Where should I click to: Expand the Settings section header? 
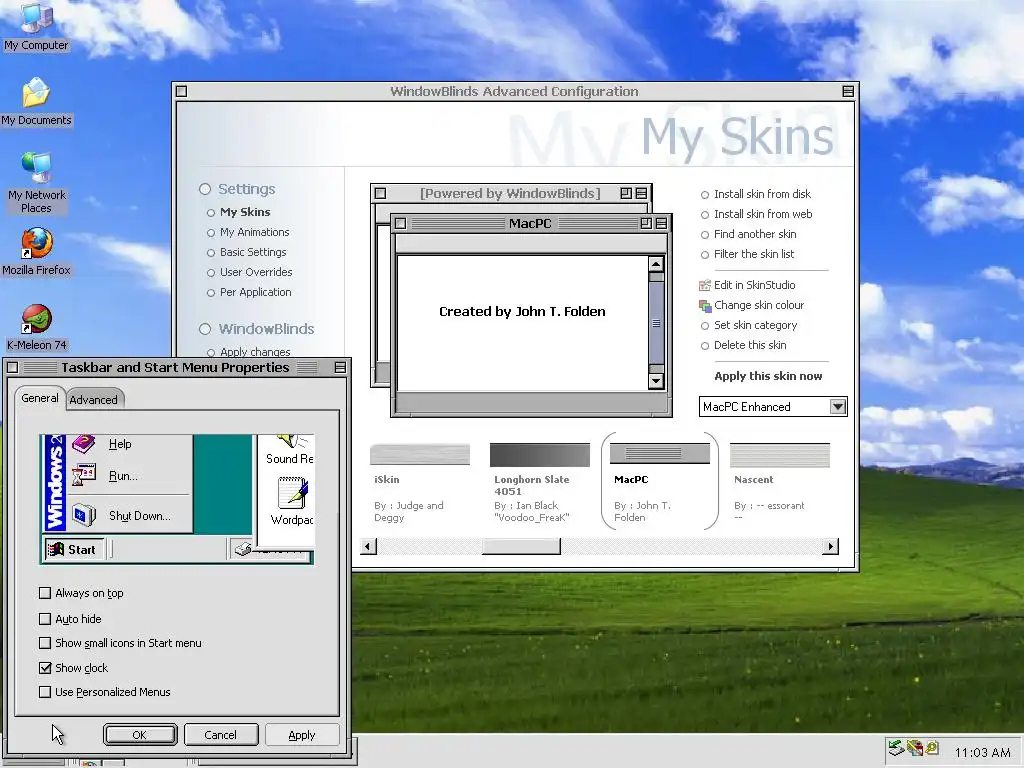237,189
